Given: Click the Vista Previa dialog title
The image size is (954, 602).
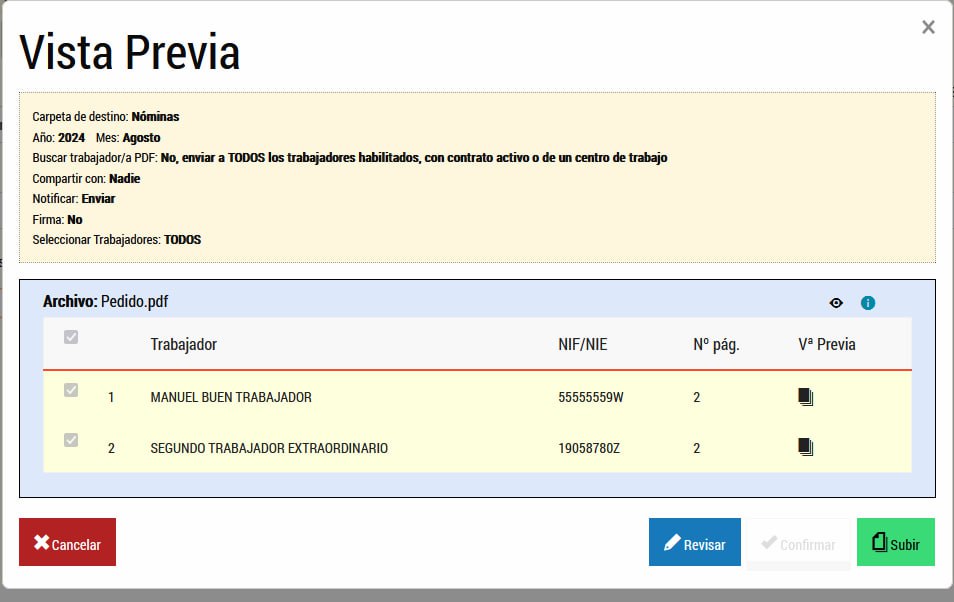Looking at the screenshot, I should [x=130, y=52].
